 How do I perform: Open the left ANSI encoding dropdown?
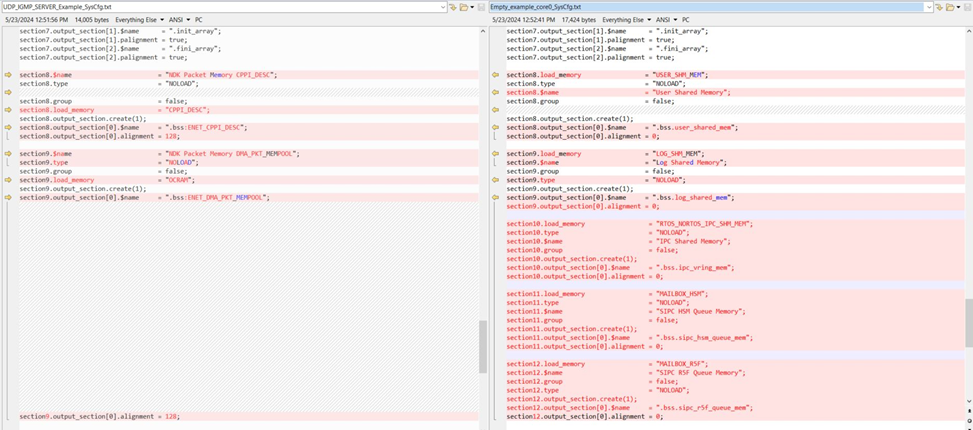pos(180,20)
